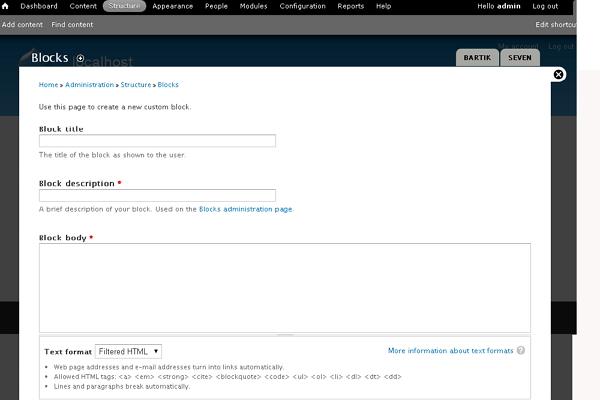Go to the People menu

tap(216, 6)
